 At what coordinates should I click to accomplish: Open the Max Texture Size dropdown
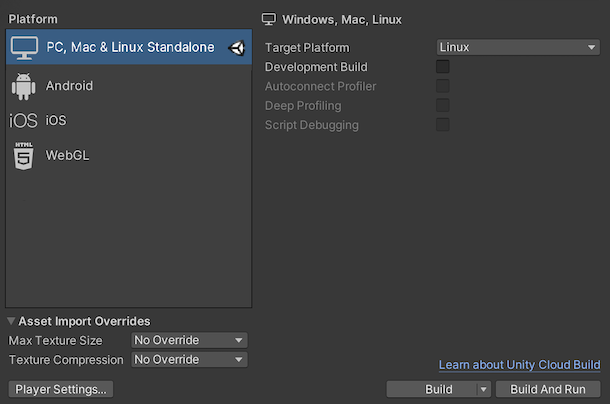[x=189, y=340]
